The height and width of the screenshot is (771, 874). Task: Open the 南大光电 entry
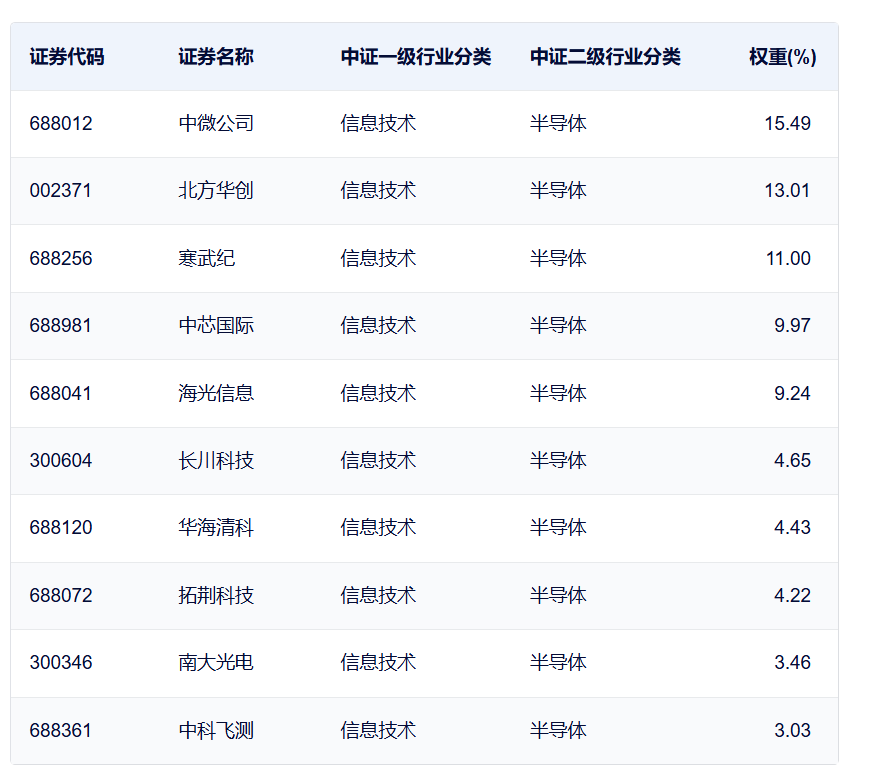216,663
